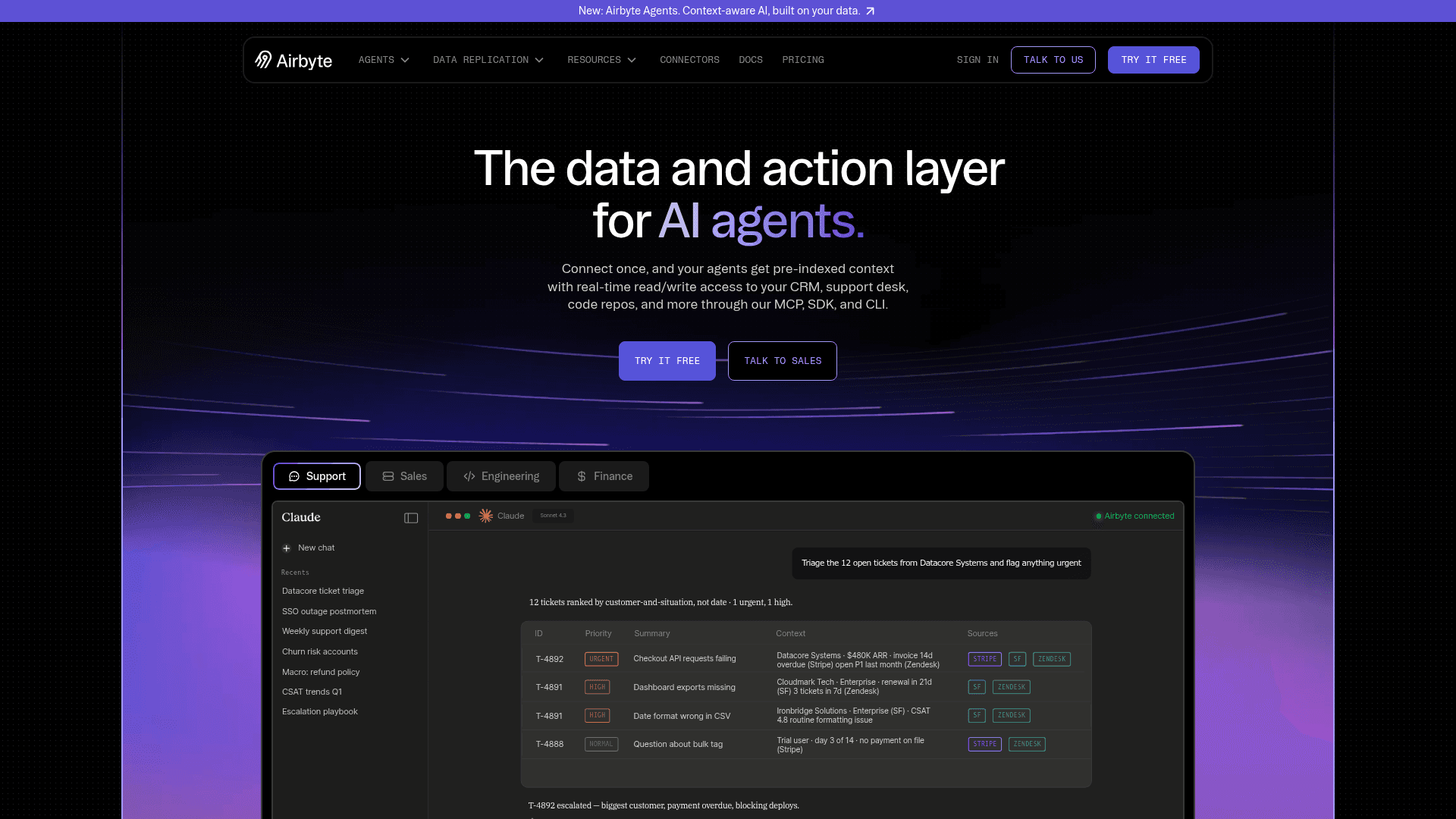The width and height of the screenshot is (1456, 819).
Task: Click the SF source tag on T-4892 row
Action: tap(1017, 659)
